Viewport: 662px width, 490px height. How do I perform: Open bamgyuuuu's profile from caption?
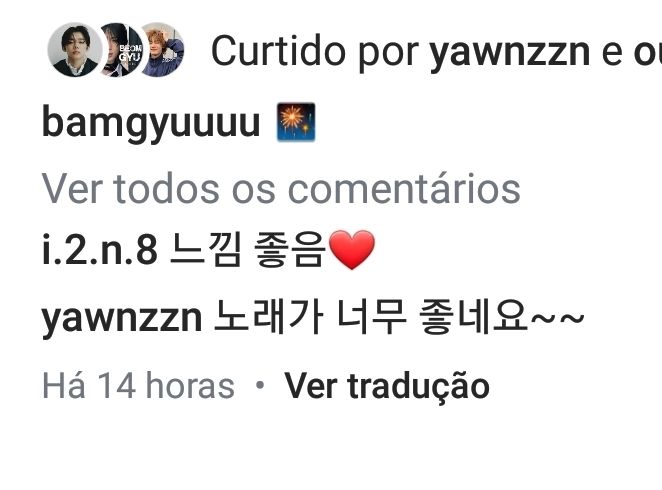coord(151,122)
